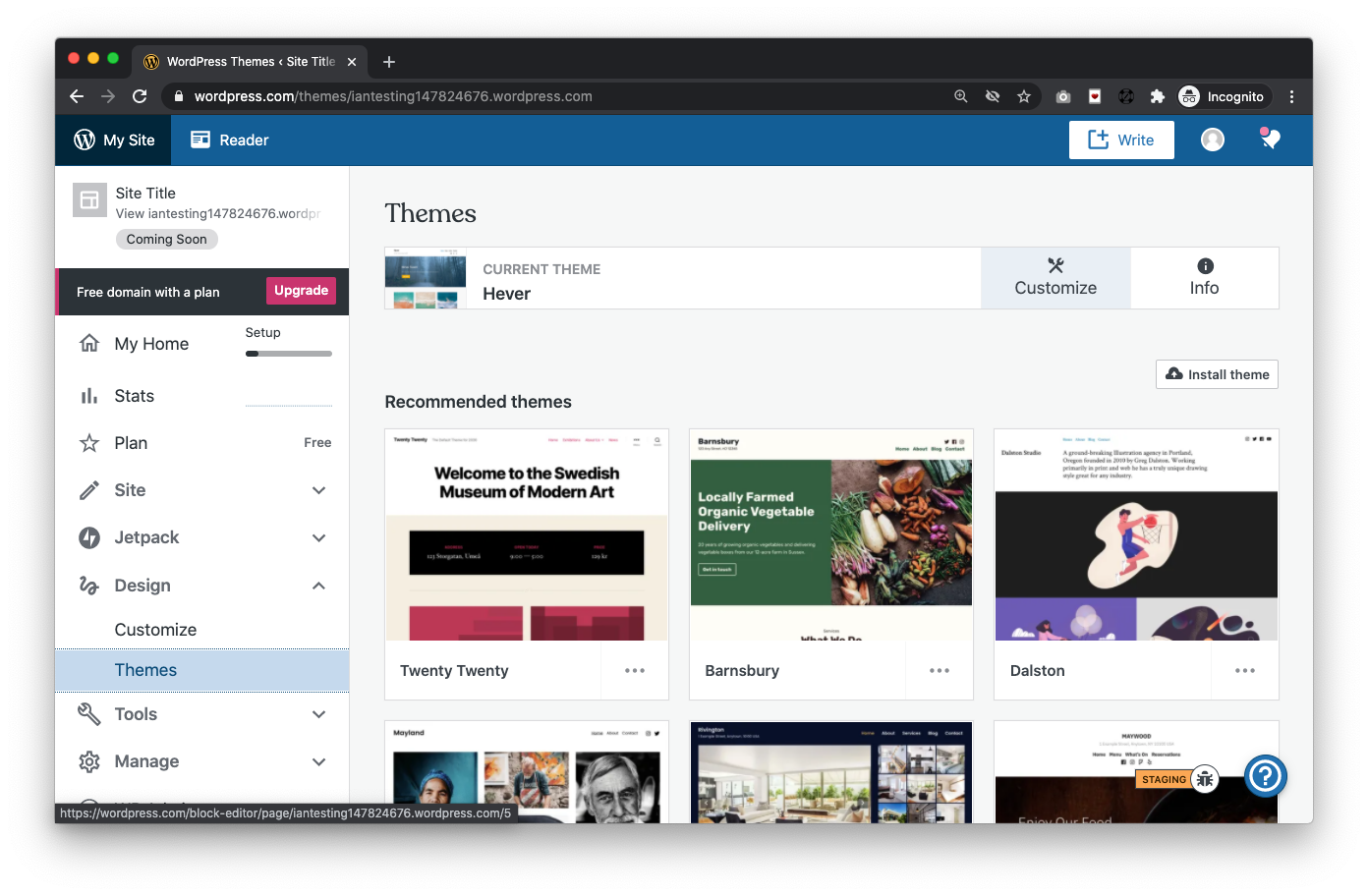1368x896 pixels.
Task: Open the browser extensions puzzle icon
Action: click(1158, 96)
